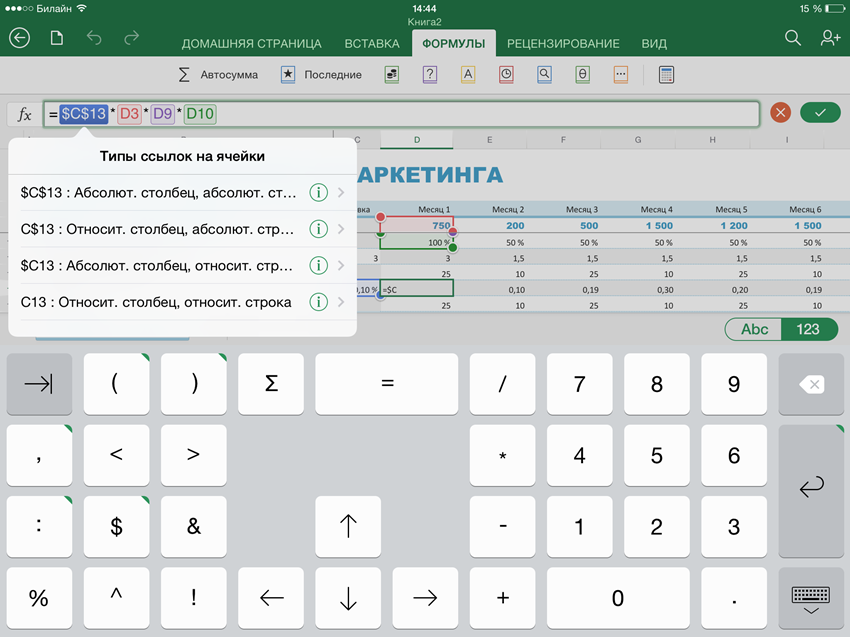Viewport: 850px width, 637px height.
Task: Switch to the ВСТАВКА tab
Action: (x=372, y=43)
